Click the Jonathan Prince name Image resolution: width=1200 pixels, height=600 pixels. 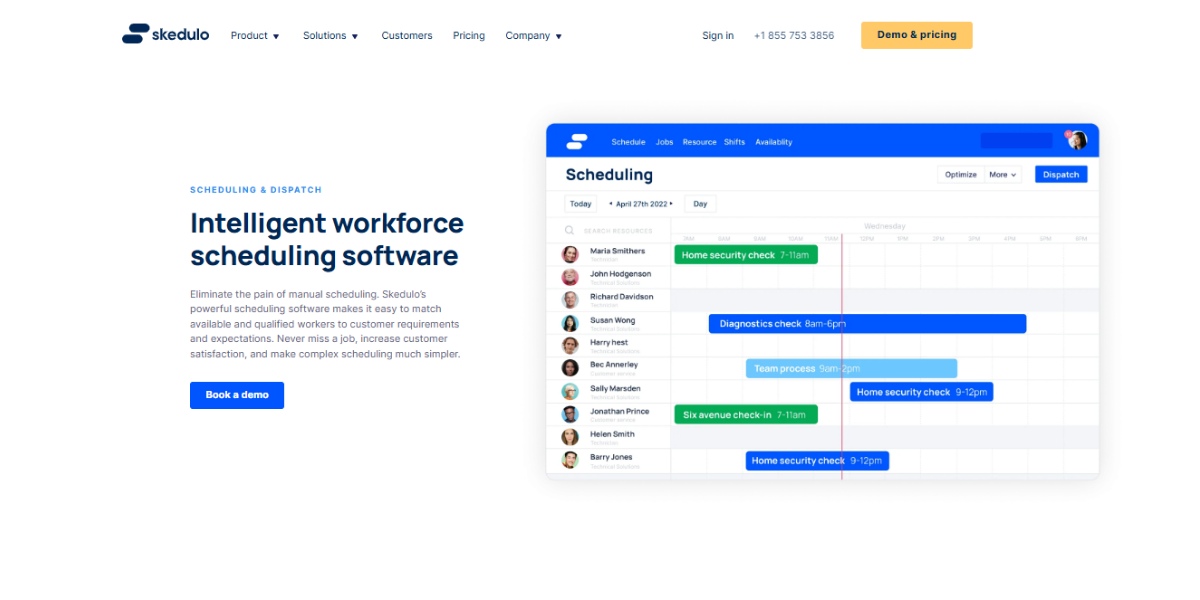click(x=619, y=411)
